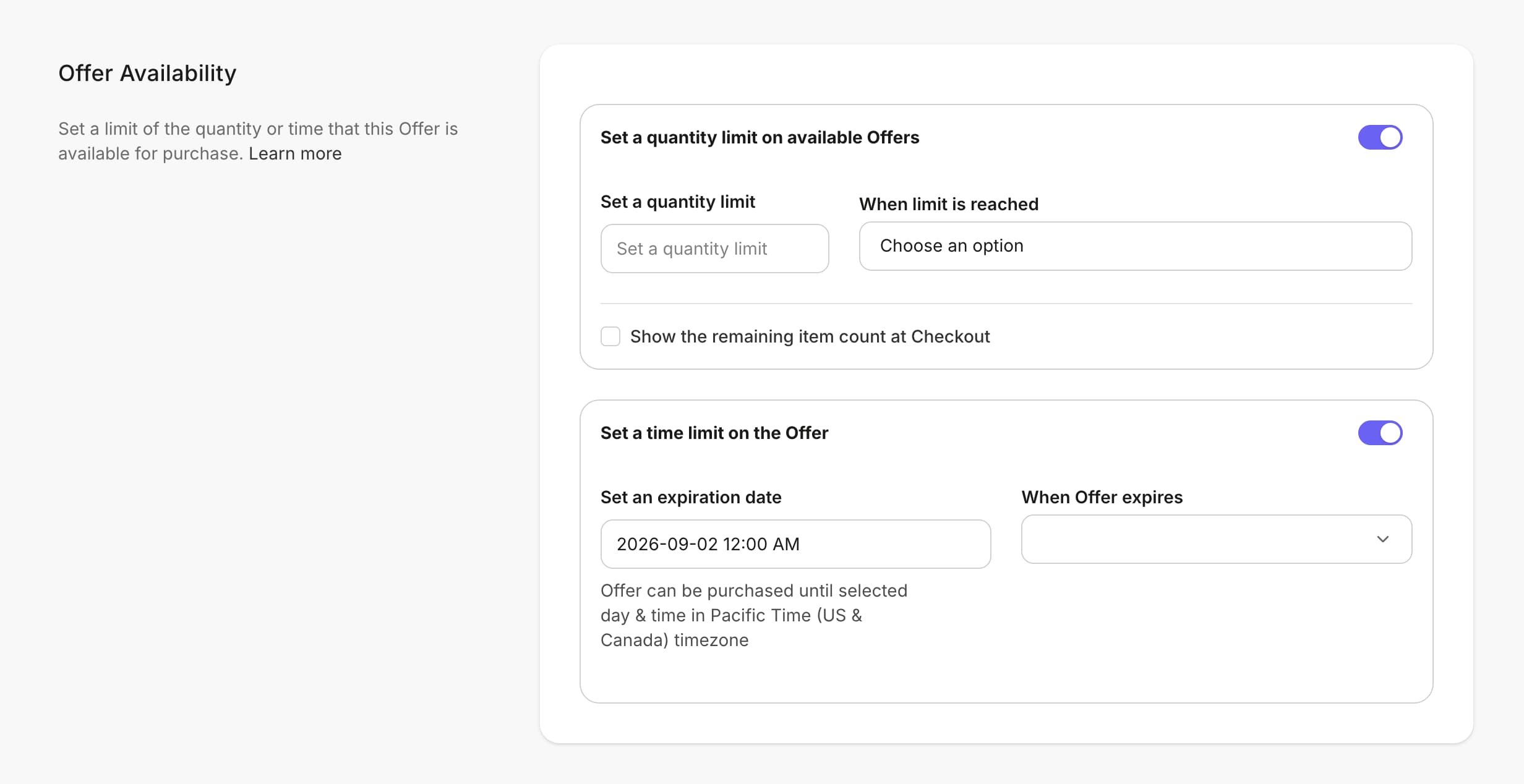The height and width of the screenshot is (784, 1524).
Task: Toggle off the quantity limit switch
Action: click(1380, 137)
